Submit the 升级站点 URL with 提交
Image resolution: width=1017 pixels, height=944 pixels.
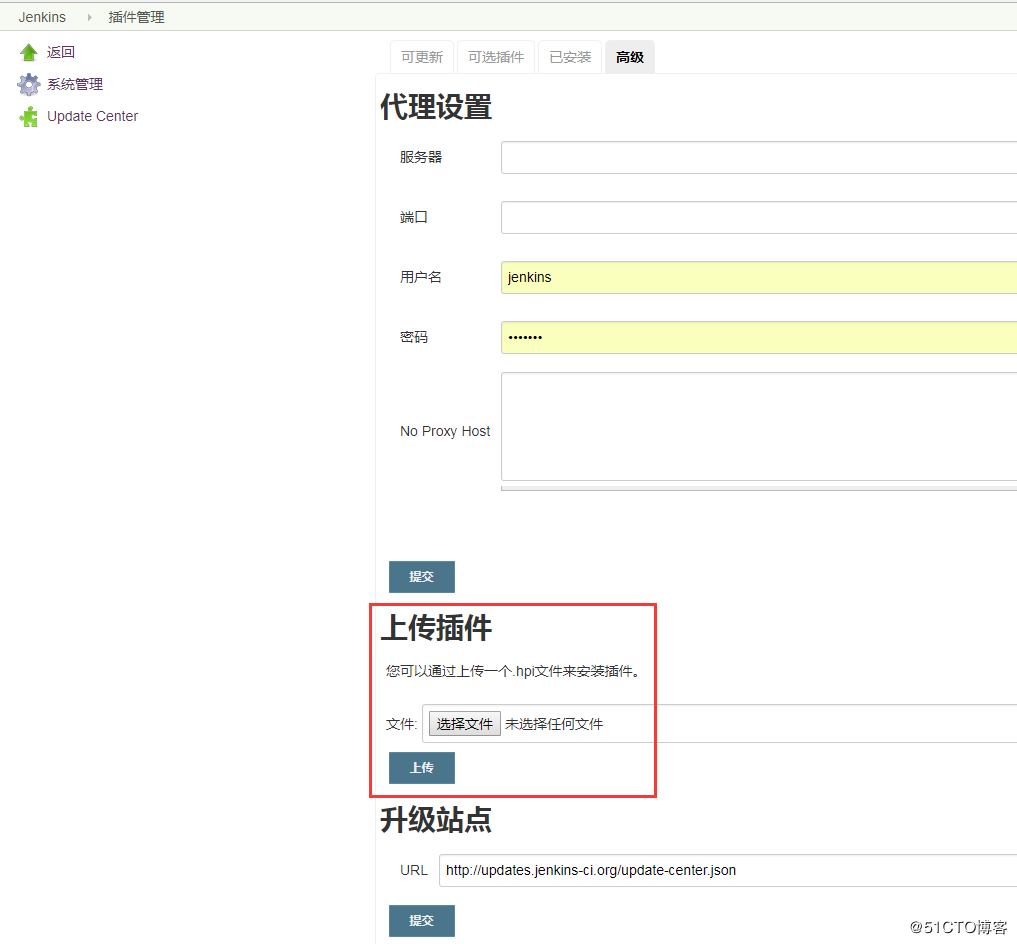coord(422,921)
